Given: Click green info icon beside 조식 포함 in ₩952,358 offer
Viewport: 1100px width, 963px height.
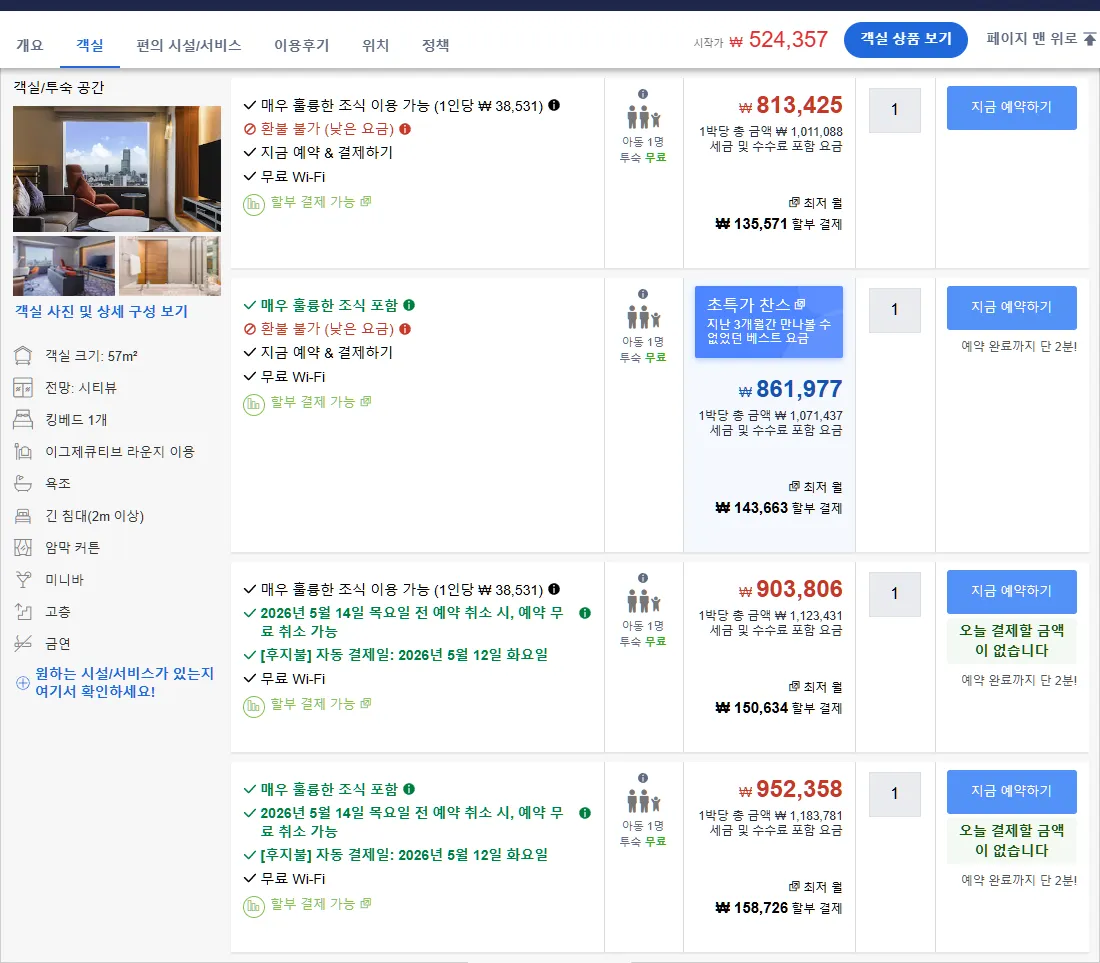Looking at the screenshot, I should pos(409,789).
